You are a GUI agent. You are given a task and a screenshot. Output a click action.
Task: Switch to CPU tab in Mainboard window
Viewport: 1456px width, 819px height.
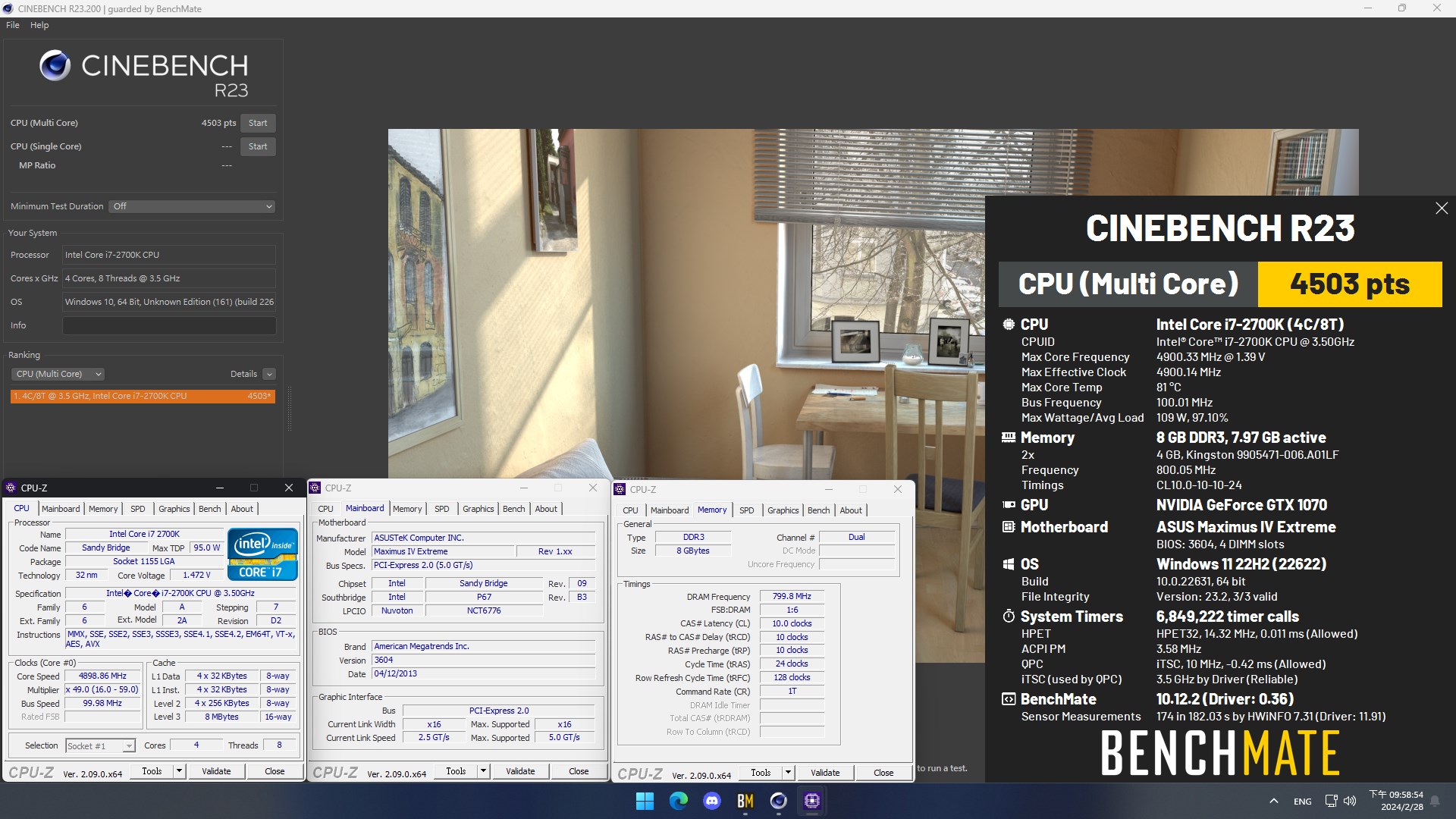[325, 509]
